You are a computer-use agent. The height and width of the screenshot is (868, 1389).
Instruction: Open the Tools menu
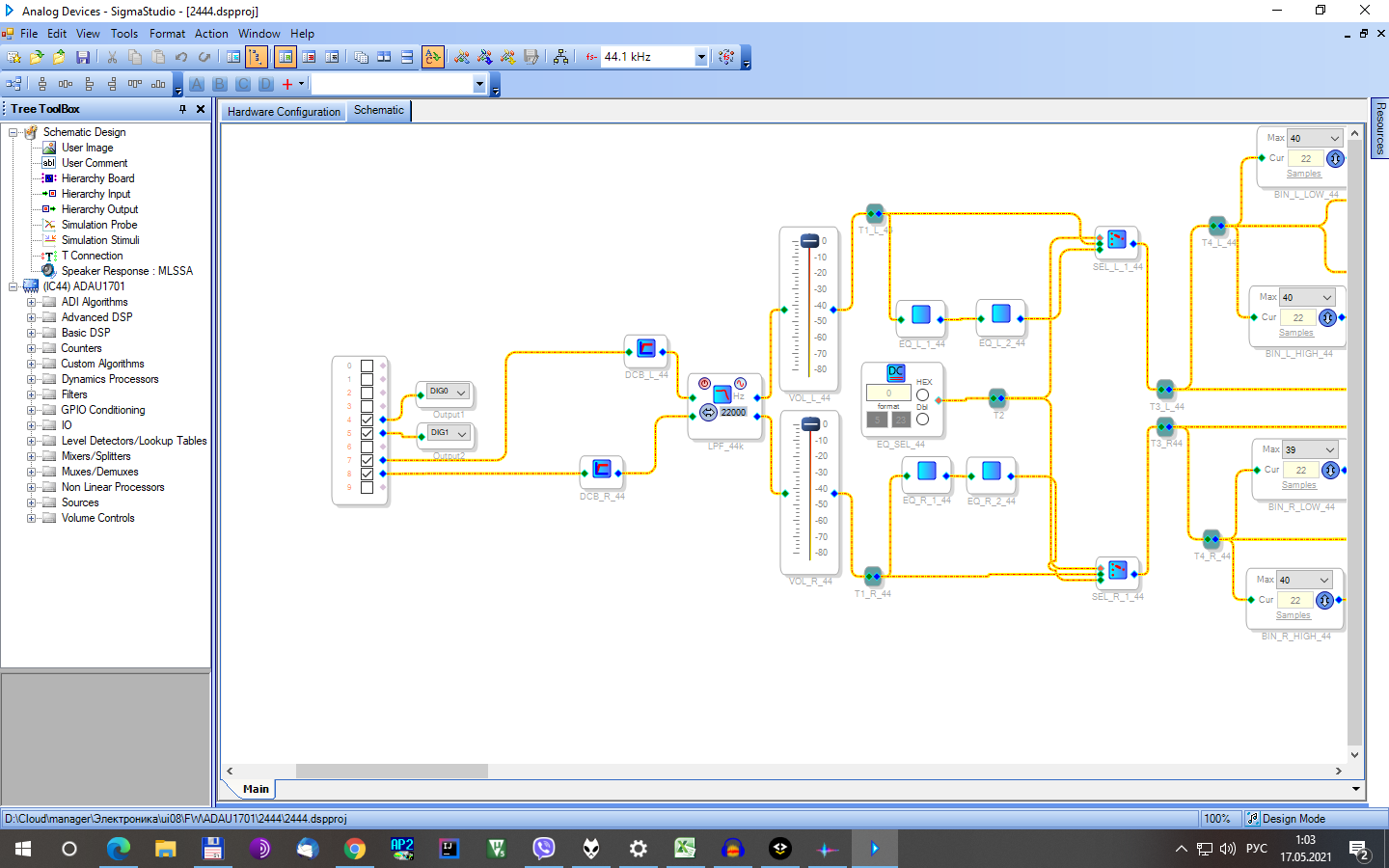point(124,34)
